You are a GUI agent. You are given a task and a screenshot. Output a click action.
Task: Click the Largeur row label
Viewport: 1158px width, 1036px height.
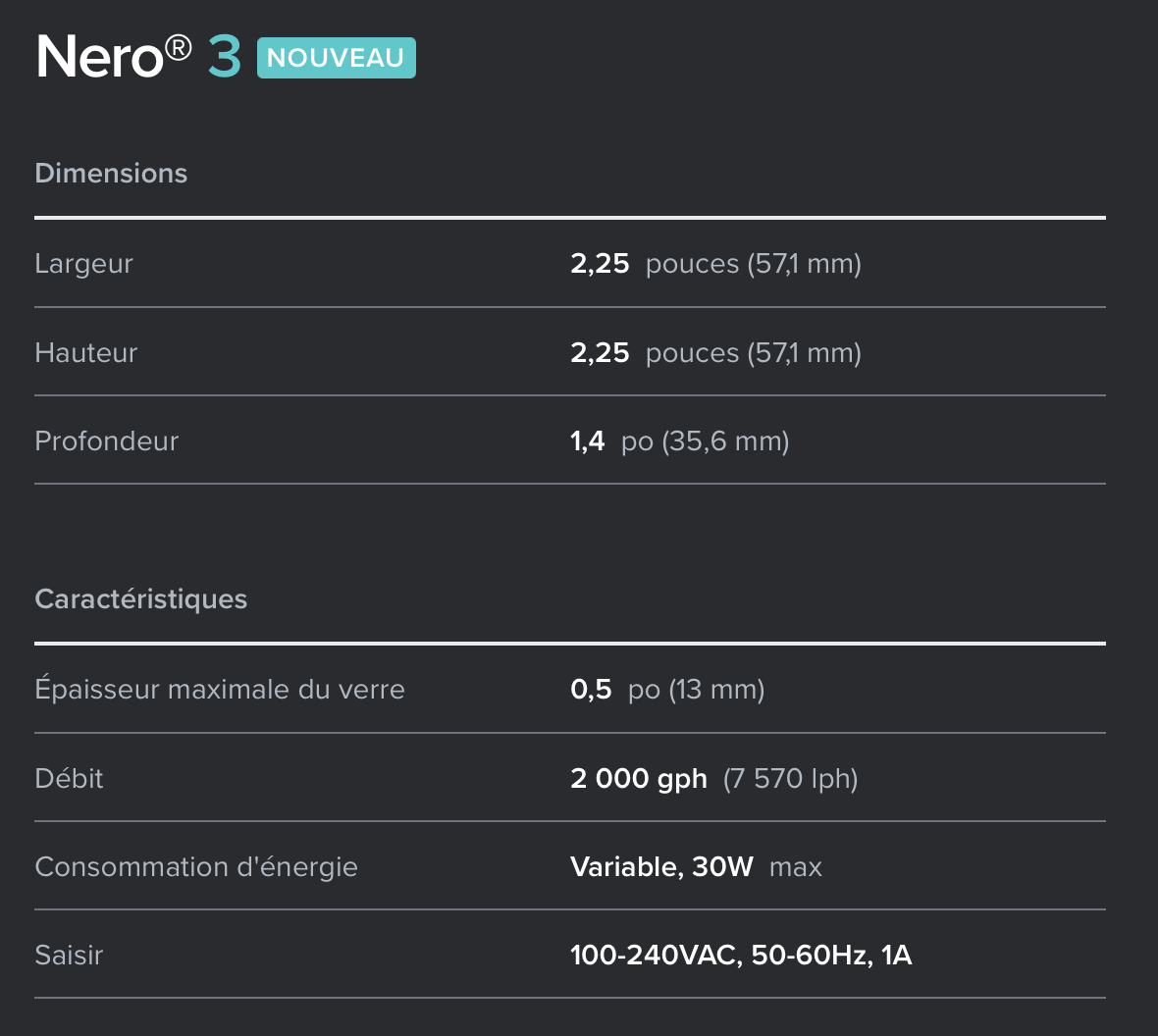coord(83,264)
